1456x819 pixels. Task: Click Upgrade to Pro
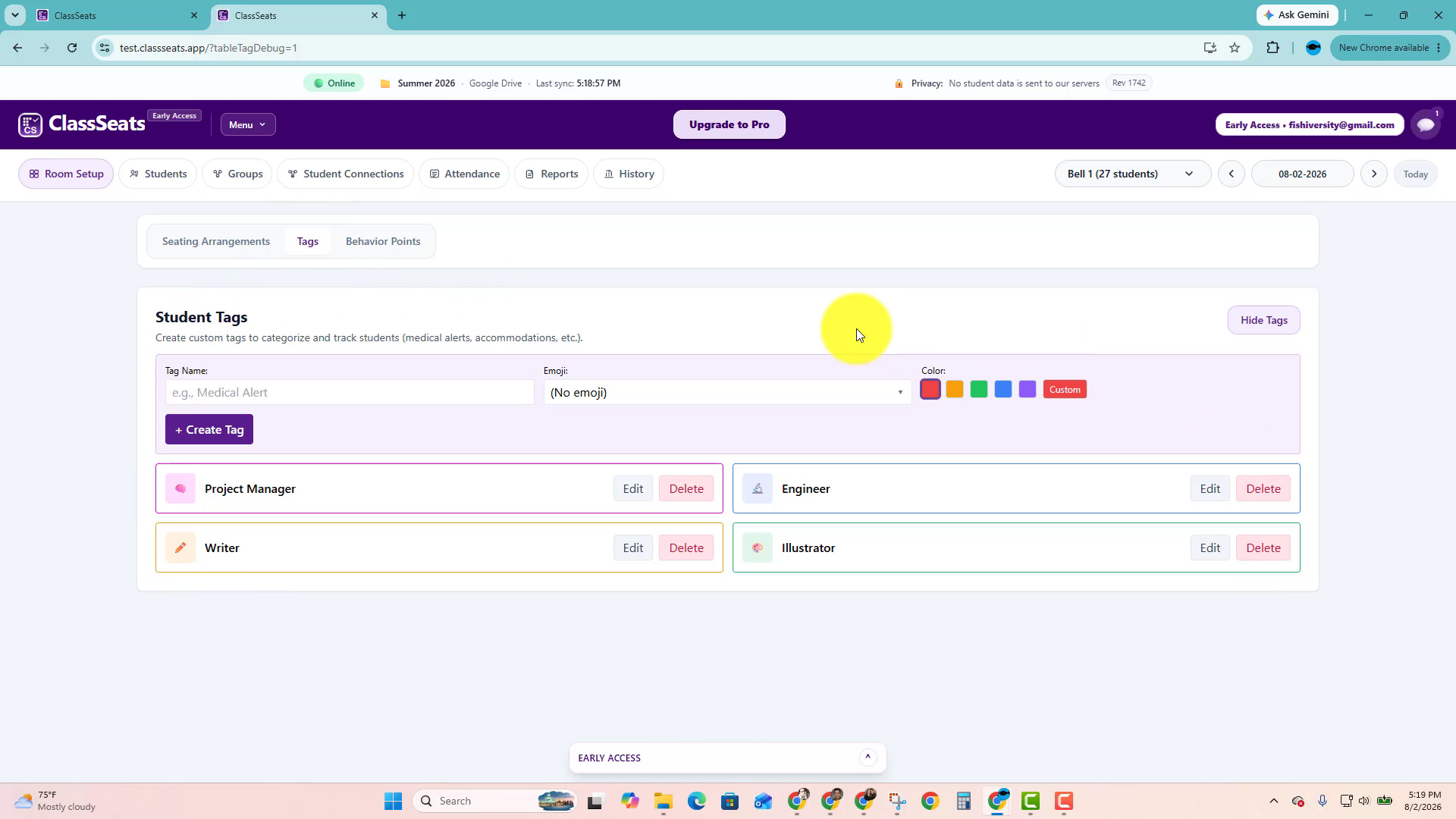pyautogui.click(x=729, y=124)
